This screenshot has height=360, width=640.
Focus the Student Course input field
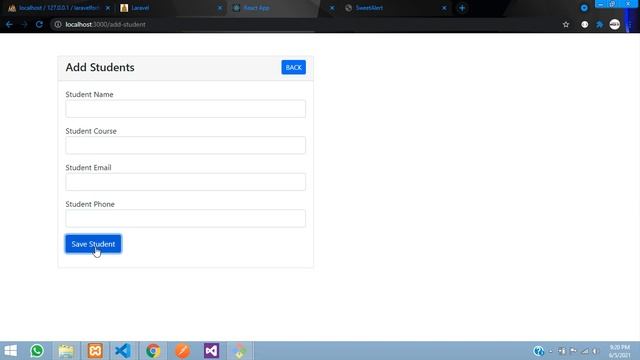185,145
